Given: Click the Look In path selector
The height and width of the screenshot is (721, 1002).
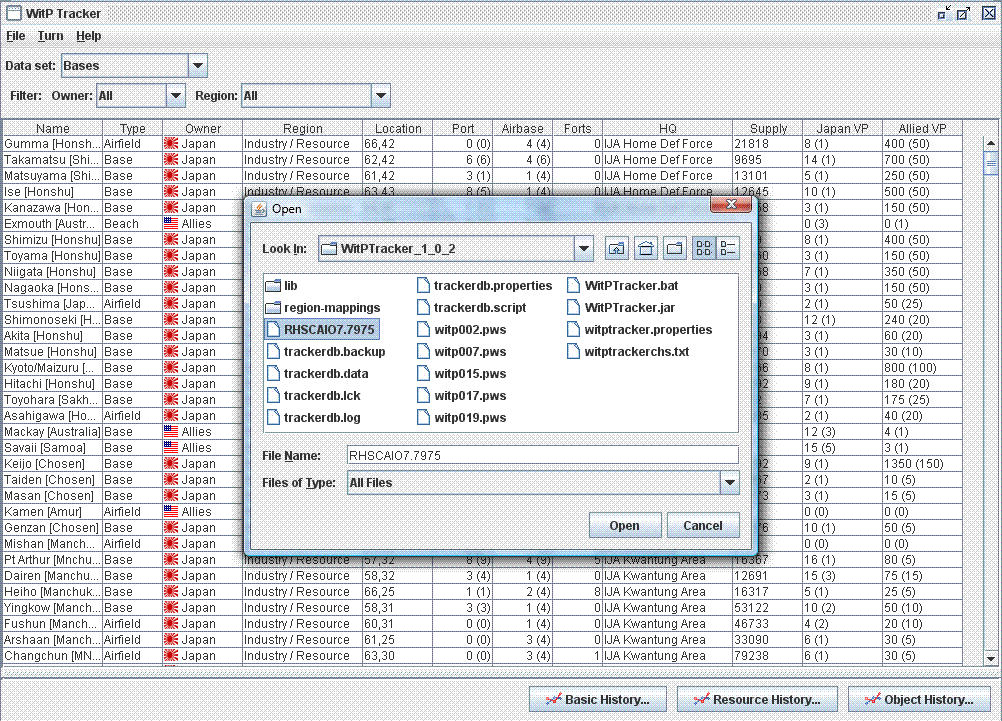Looking at the screenshot, I should (583, 248).
